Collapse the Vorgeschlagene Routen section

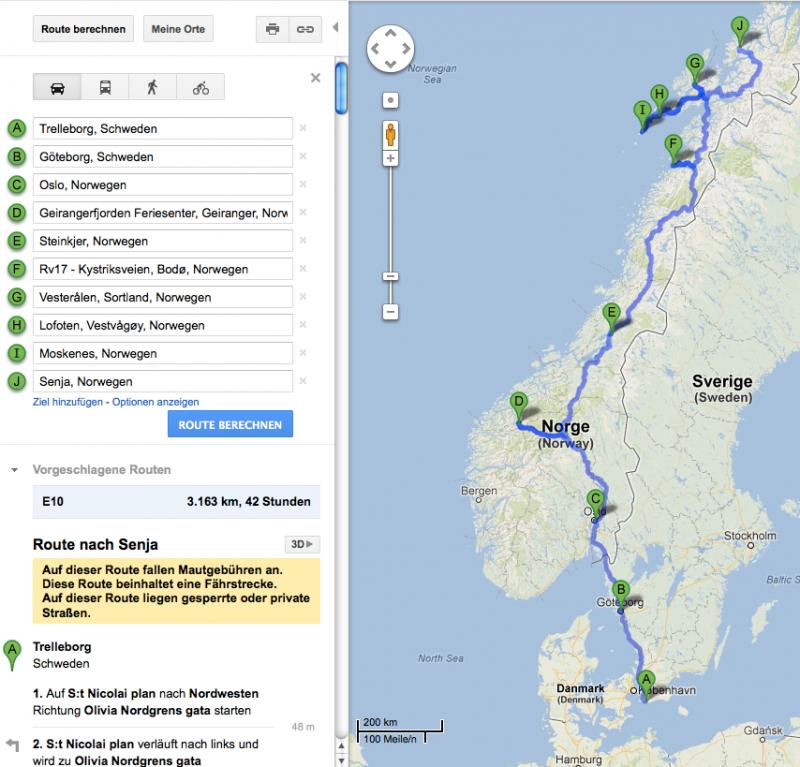pyautogui.click(x=15, y=469)
